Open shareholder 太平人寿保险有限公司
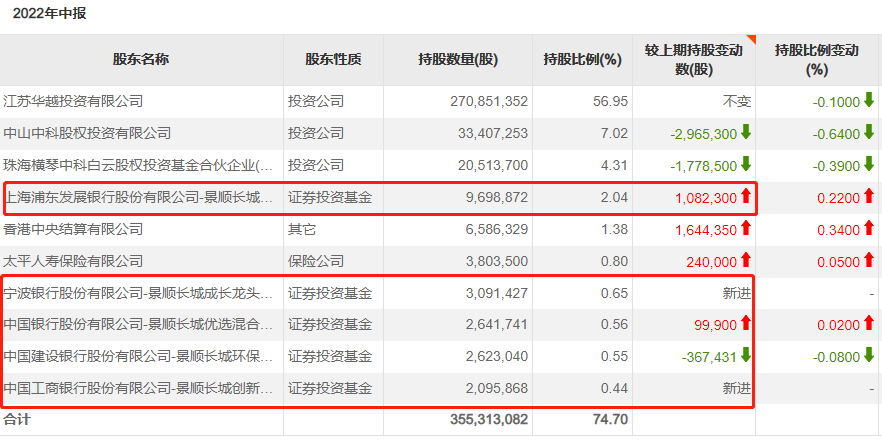Screen dimensions: 882x441 coord(73,261)
